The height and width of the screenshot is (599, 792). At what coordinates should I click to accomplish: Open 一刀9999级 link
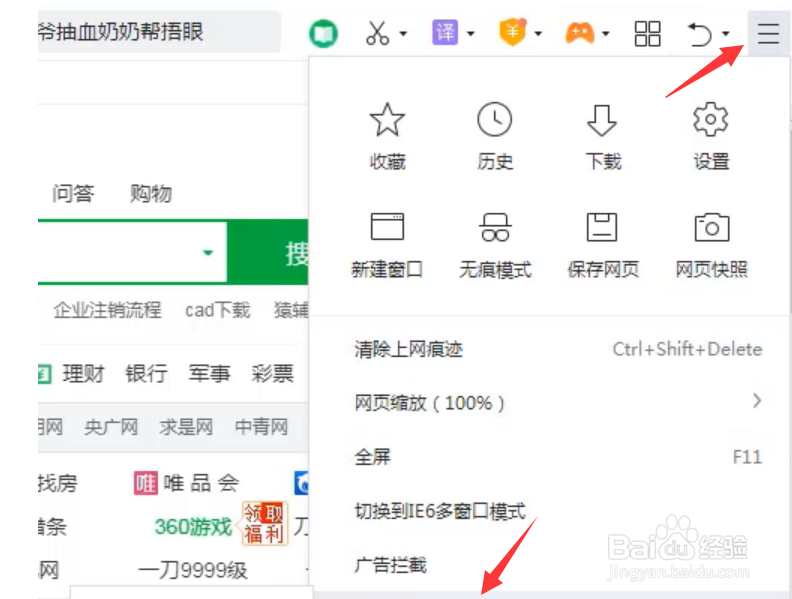click(193, 570)
